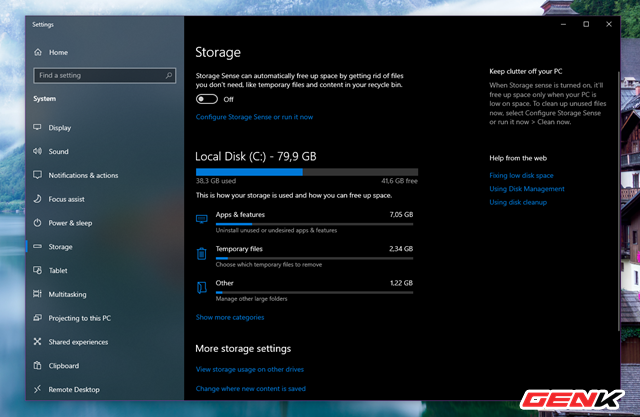Expand Show more categories
Viewport: 640px width, 417px height.
pyautogui.click(x=230, y=317)
